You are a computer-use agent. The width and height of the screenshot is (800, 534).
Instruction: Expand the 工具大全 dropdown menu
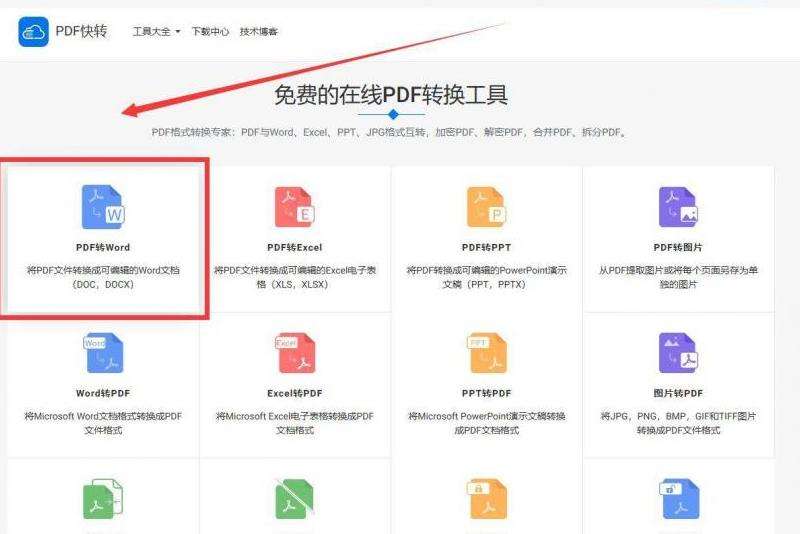tap(156, 32)
